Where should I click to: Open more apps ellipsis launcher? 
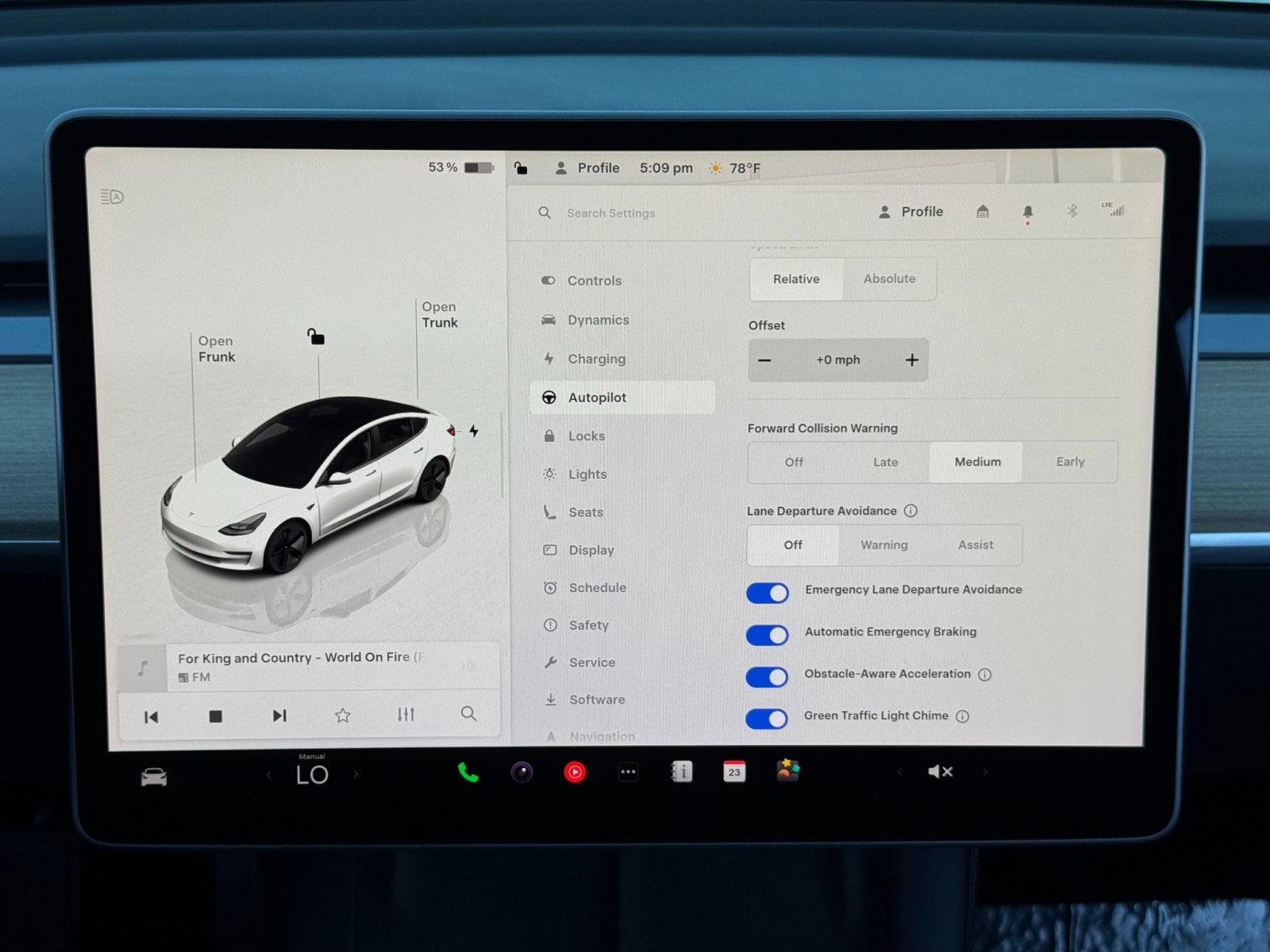628,772
